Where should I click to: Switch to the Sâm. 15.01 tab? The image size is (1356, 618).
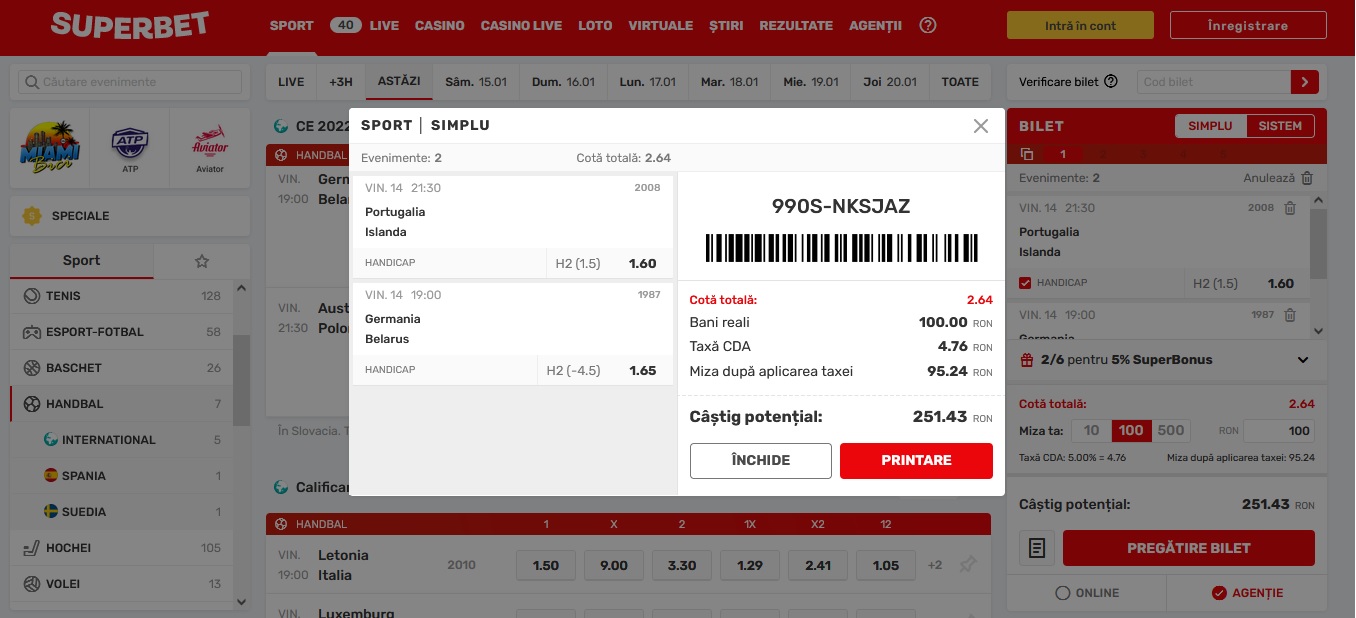pos(476,82)
